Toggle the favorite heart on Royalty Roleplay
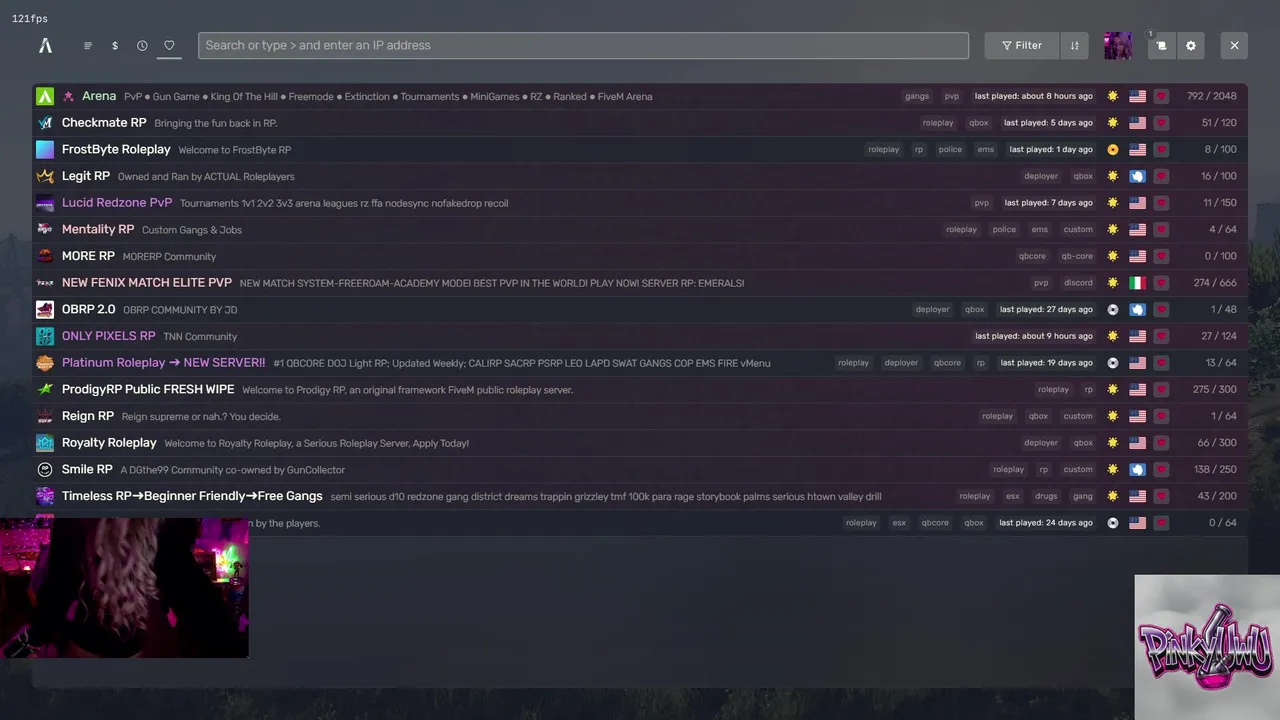The height and width of the screenshot is (720, 1280). (x=1161, y=443)
